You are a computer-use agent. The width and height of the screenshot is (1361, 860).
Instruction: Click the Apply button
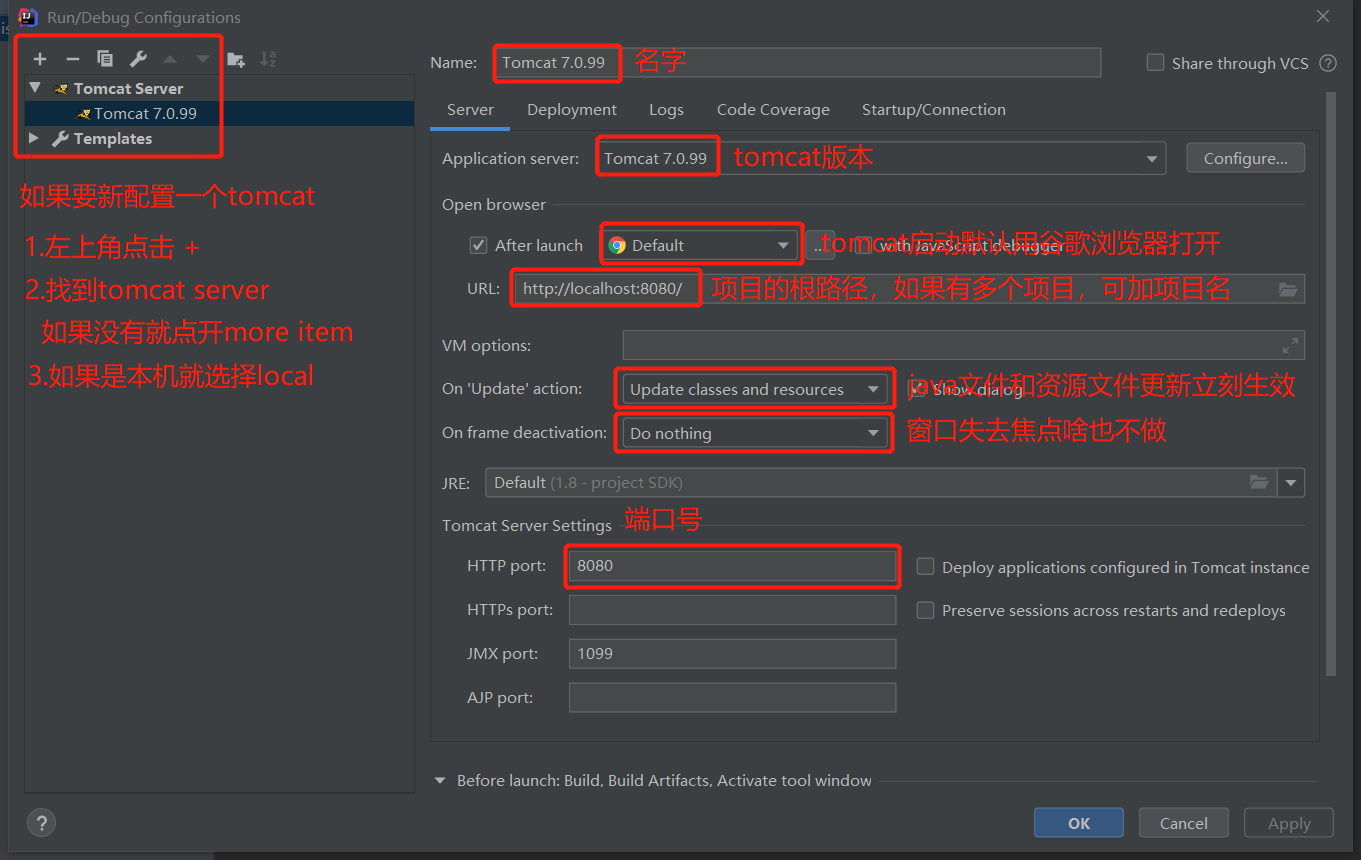pos(1289,823)
